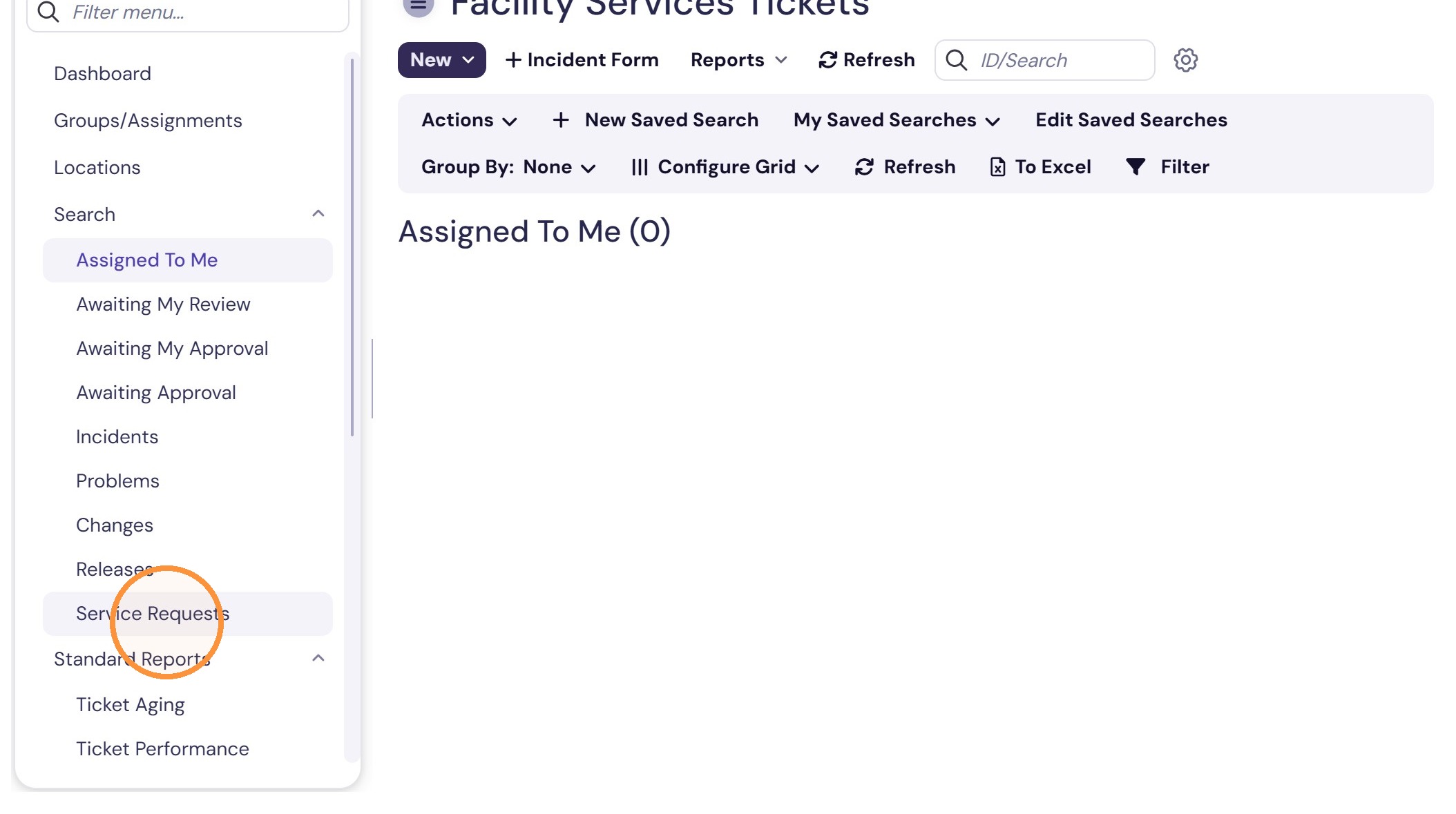Click Edit Saved Searches
The width and height of the screenshot is (1456, 814).
[x=1131, y=120]
